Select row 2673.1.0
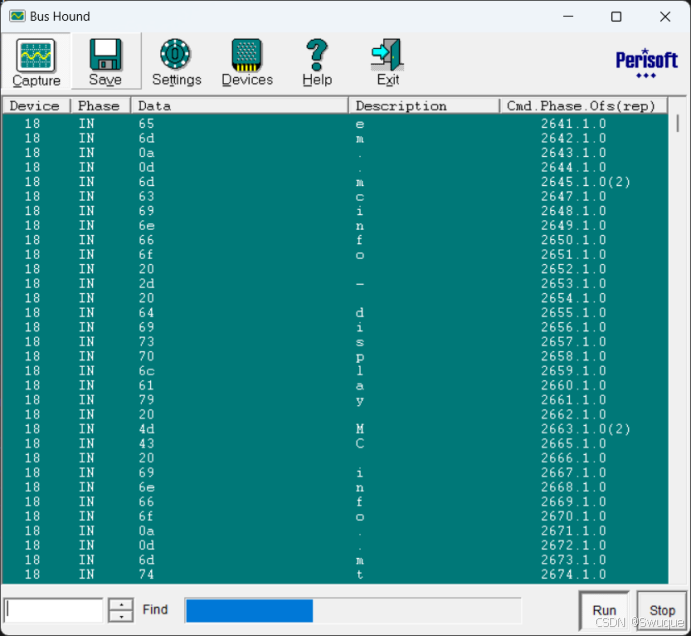This screenshot has height=636, width=692. [335, 560]
